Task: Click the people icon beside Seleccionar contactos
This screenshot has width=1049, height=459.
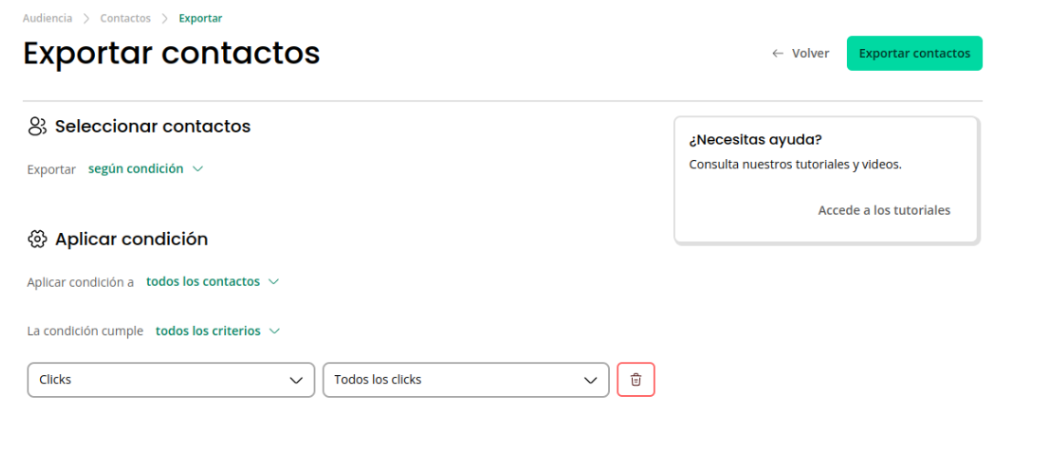Action: click(x=37, y=126)
